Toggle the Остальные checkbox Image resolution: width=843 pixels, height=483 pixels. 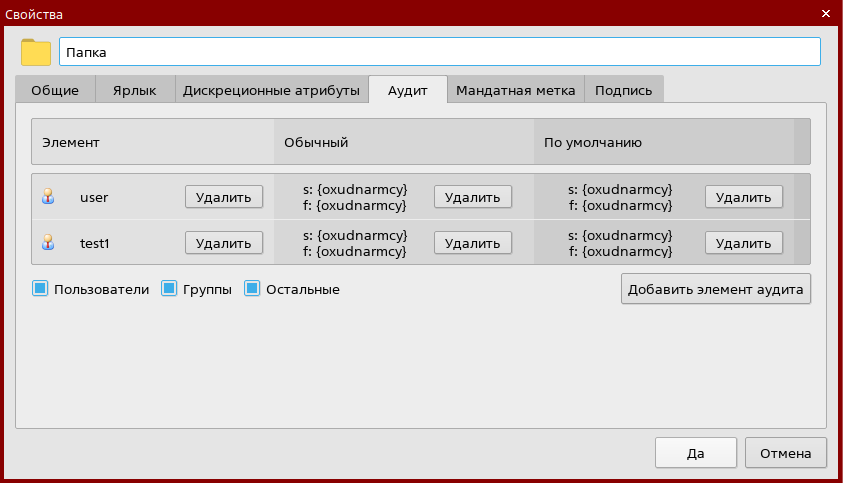pyautogui.click(x=252, y=289)
